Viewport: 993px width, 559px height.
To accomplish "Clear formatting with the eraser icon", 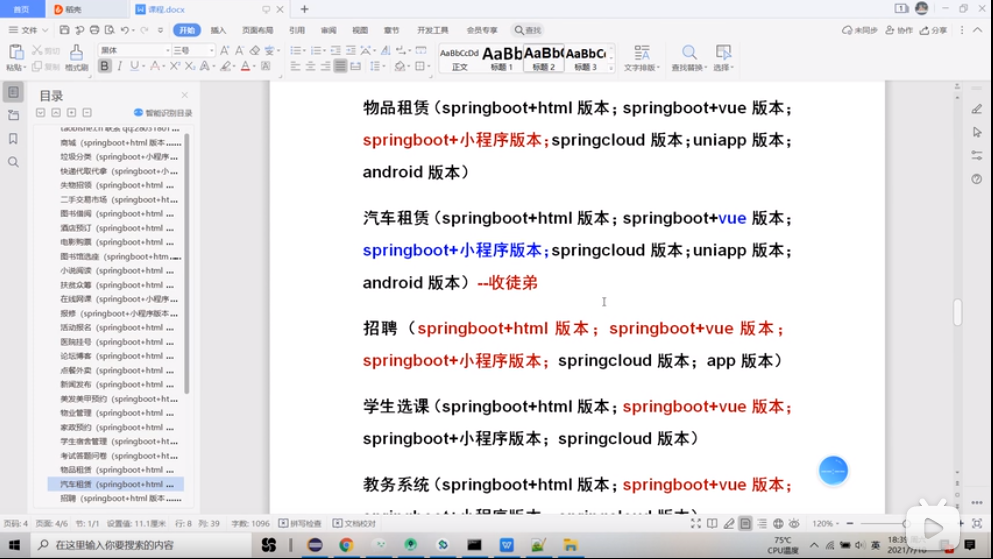I will click(x=255, y=50).
